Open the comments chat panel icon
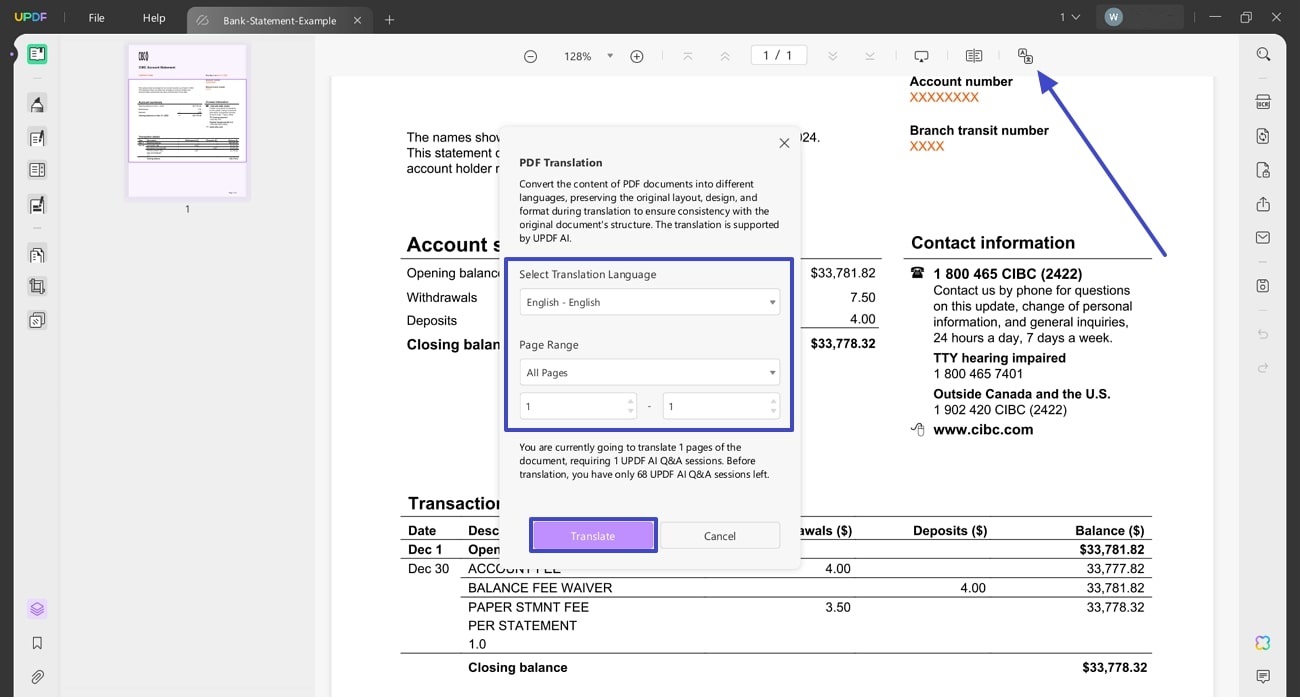Image resolution: width=1300 pixels, height=697 pixels. [1263, 677]
